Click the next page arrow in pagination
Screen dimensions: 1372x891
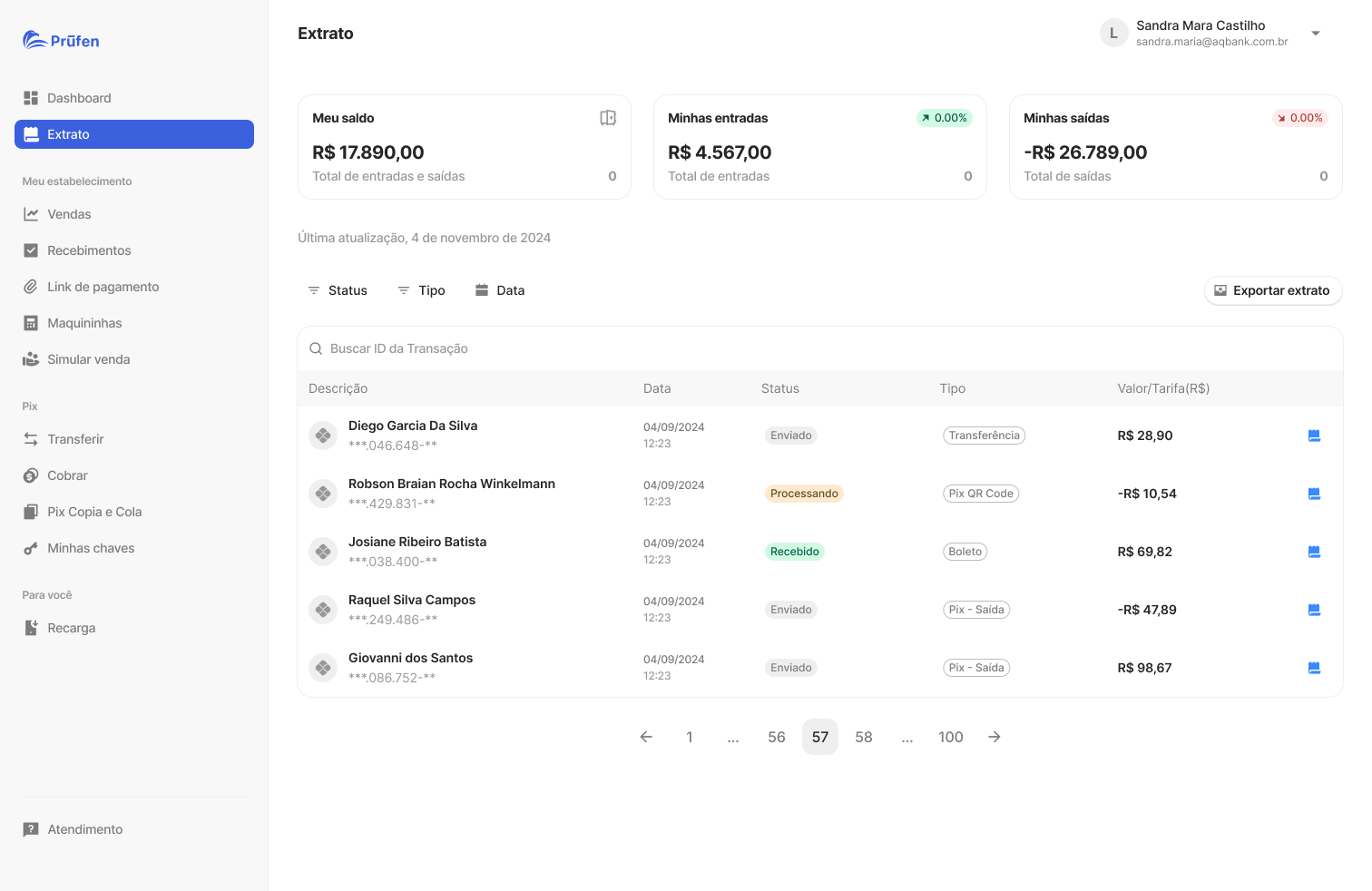pos(995,737)
